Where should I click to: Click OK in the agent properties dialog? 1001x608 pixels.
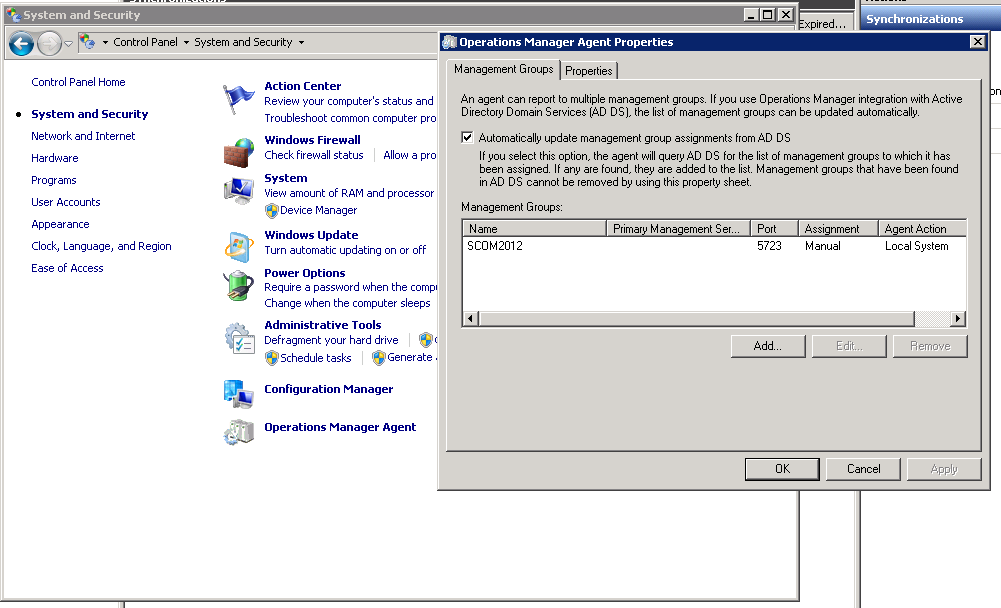coord(782,469)
